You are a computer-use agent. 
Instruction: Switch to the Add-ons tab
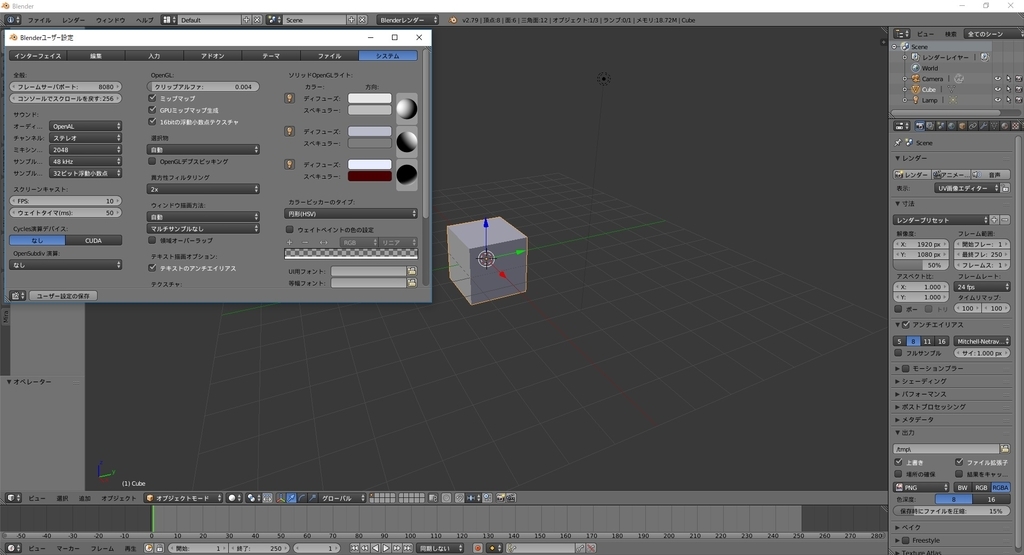coord(212,56)
